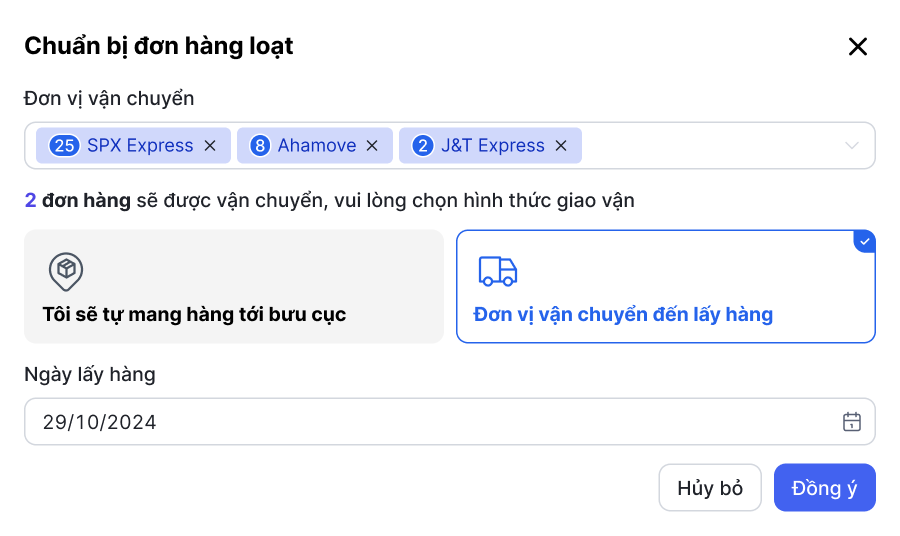Click the Ahamove tag label
Image resolution: width=900 pixels, height=536 pixels.
click(317, 146)
